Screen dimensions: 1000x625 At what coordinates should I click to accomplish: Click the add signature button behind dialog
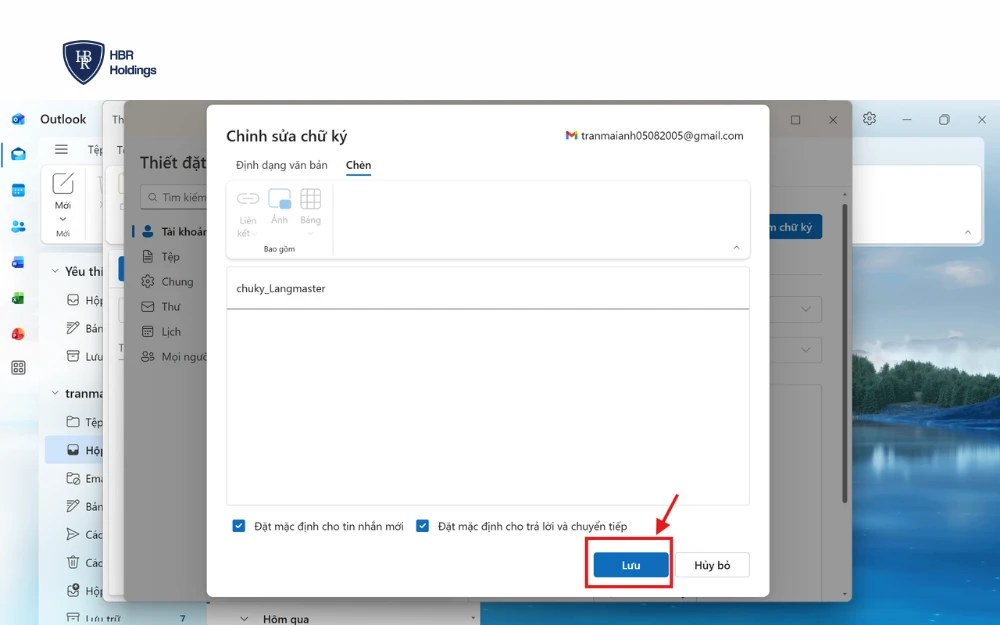tap(795, 227)
